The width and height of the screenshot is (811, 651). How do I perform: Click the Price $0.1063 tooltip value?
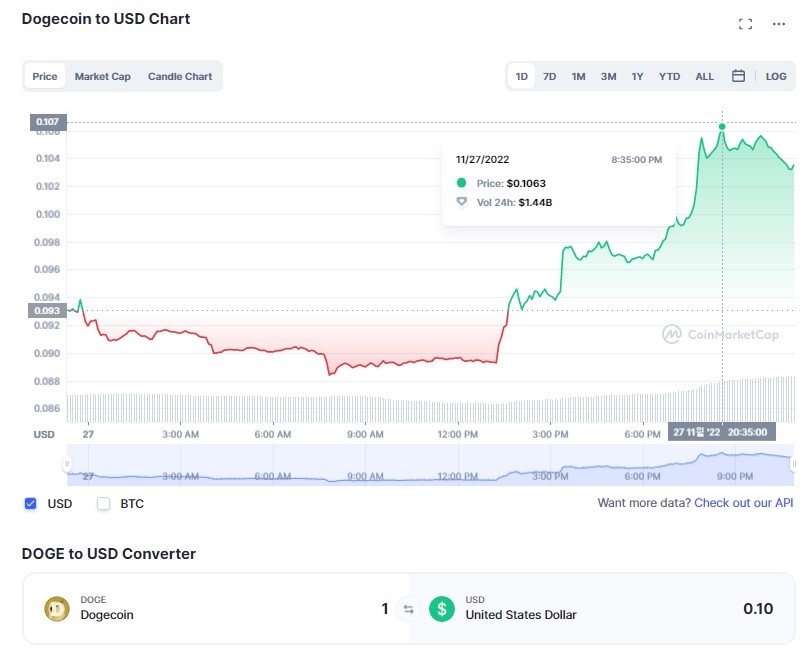(526, 184)
